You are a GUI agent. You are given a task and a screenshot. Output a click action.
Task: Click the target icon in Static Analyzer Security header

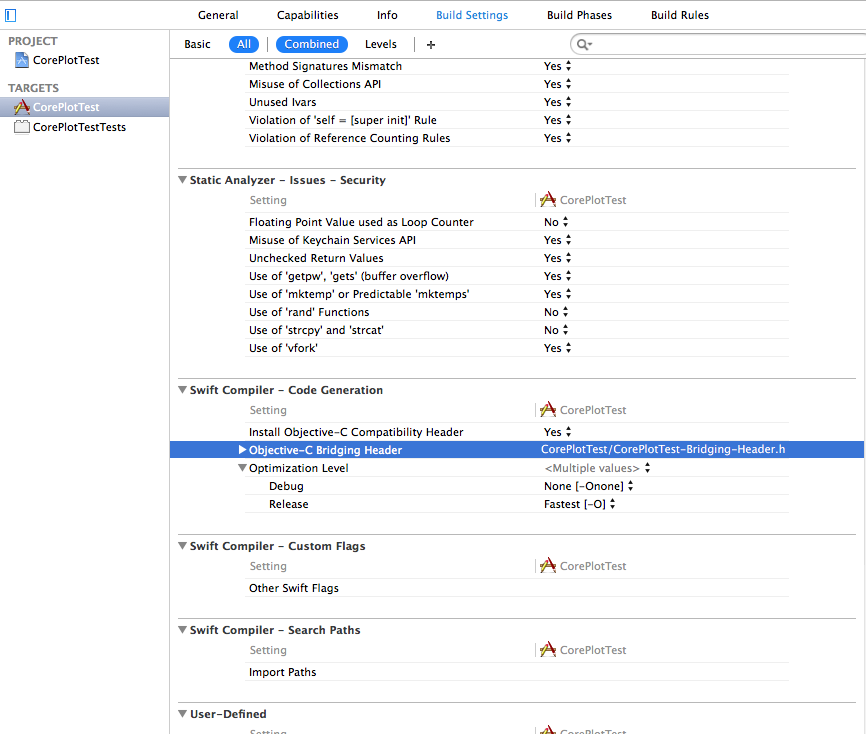(x=547, y=200)
